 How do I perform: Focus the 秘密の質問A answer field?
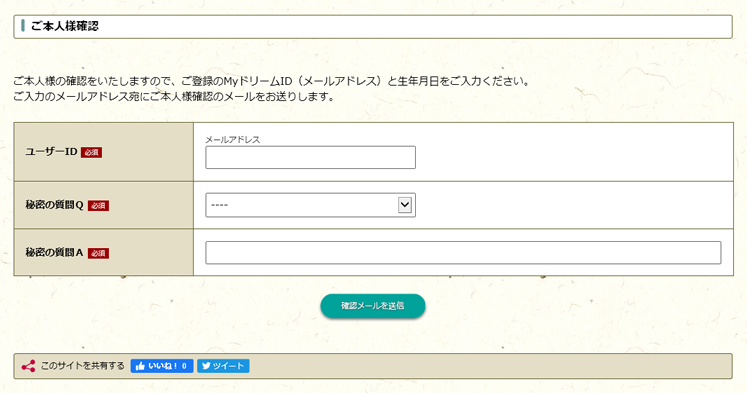(463, 252)
